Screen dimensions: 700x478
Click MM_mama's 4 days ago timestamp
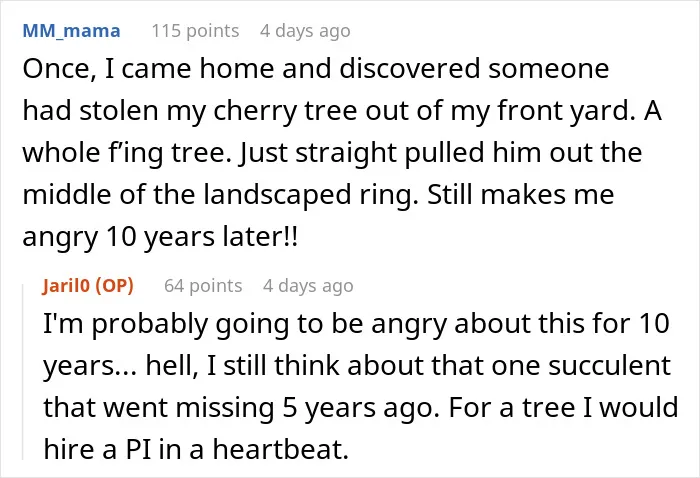(x=305, y=31)
